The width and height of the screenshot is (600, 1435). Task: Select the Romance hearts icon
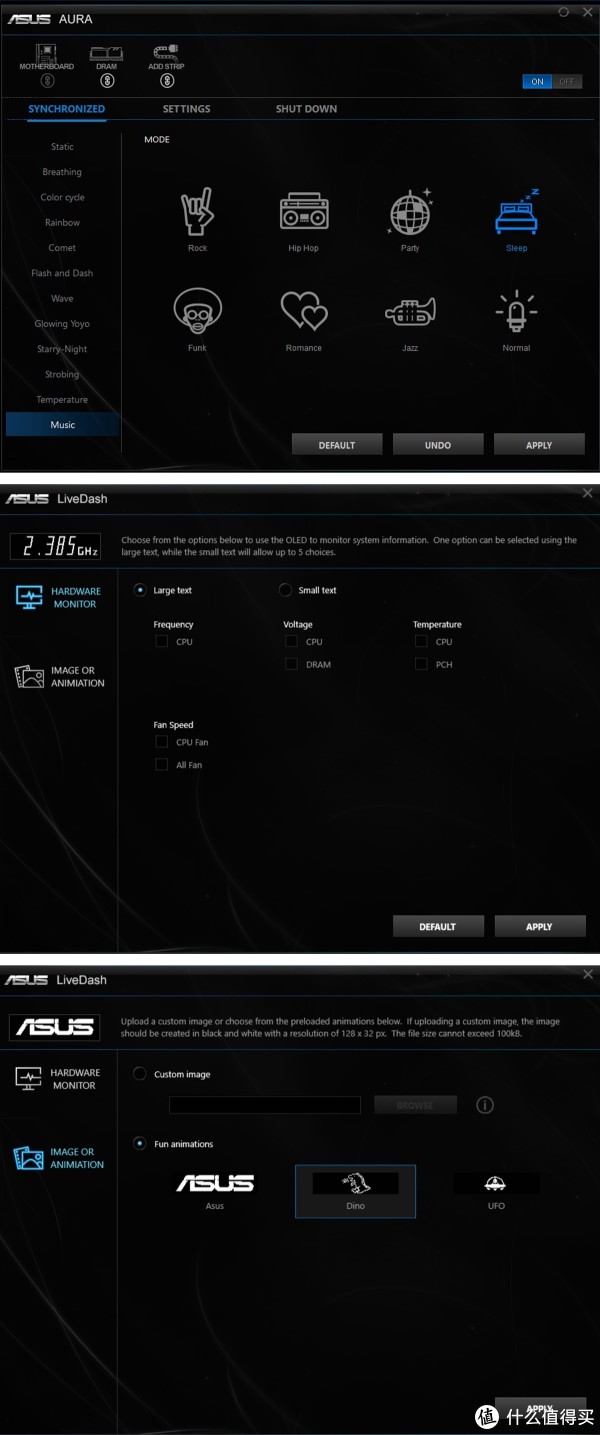(x=304, y=312)
